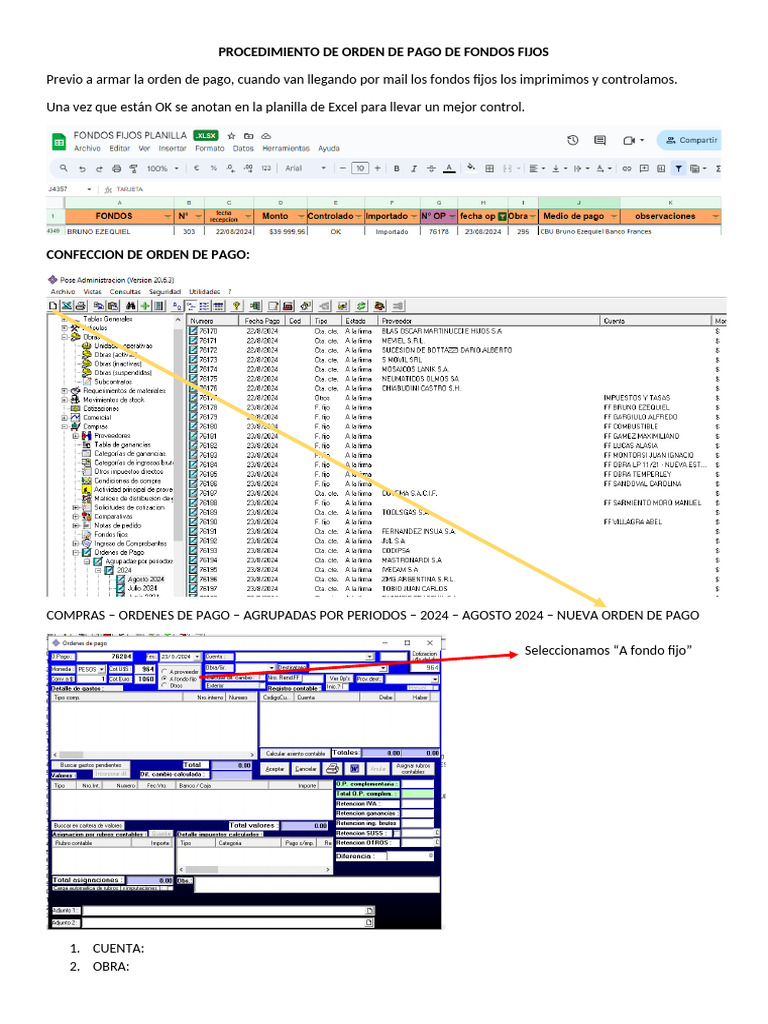
Task: Expand the Proveedores tree node
Action: pyautogui.click(x=75, y=436)
